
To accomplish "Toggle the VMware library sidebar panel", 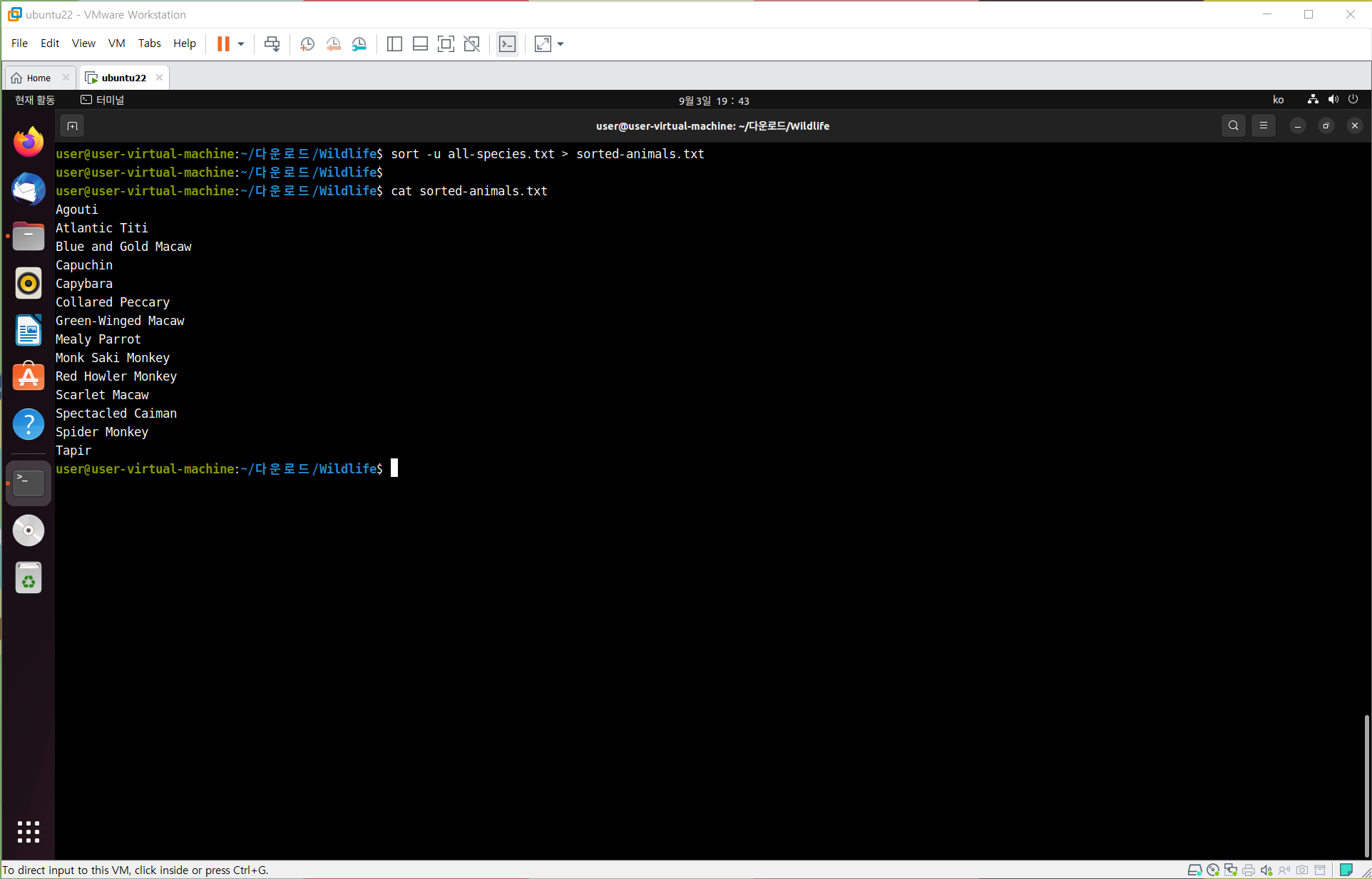I will tap(394, 44).
